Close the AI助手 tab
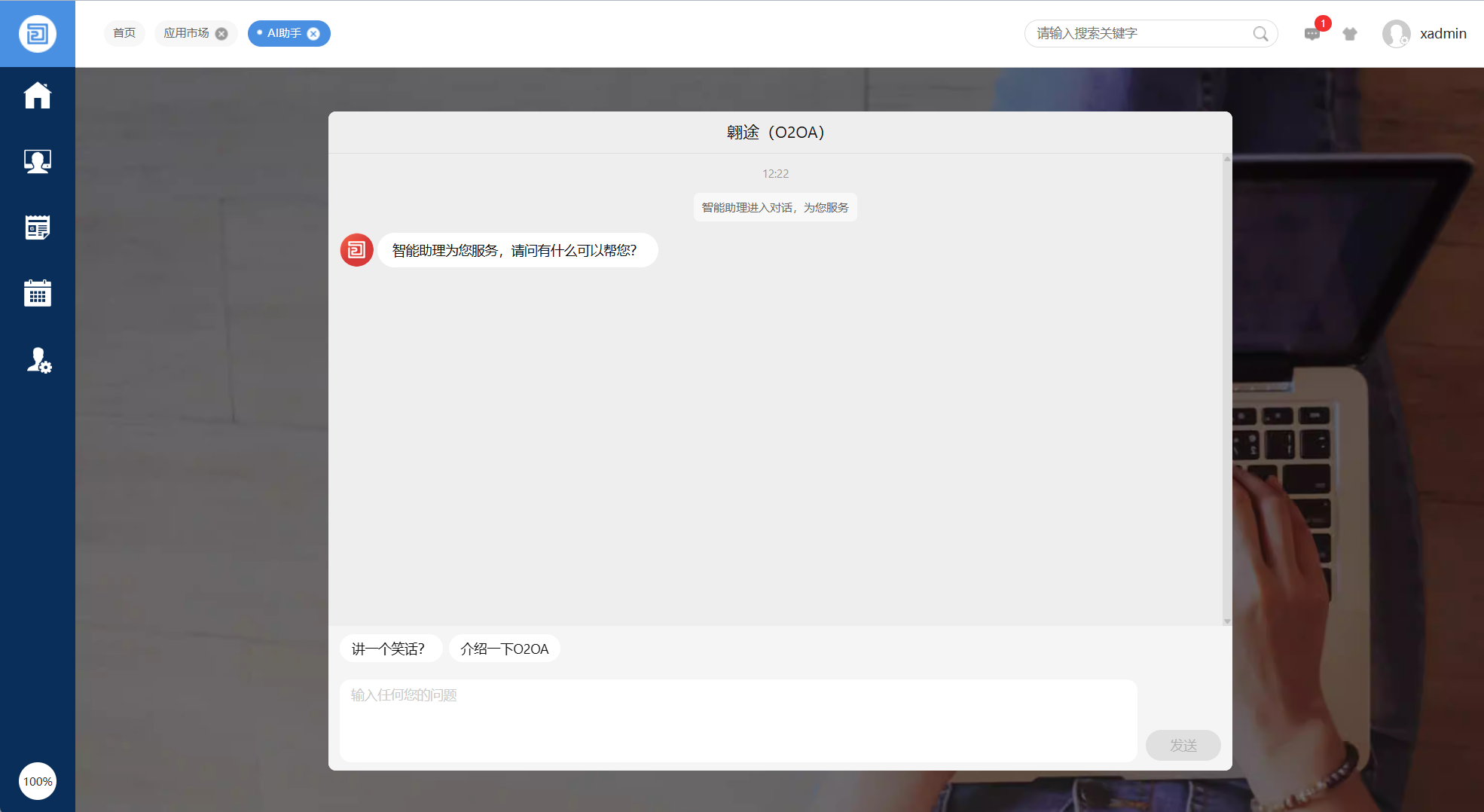 click(313, 34)
